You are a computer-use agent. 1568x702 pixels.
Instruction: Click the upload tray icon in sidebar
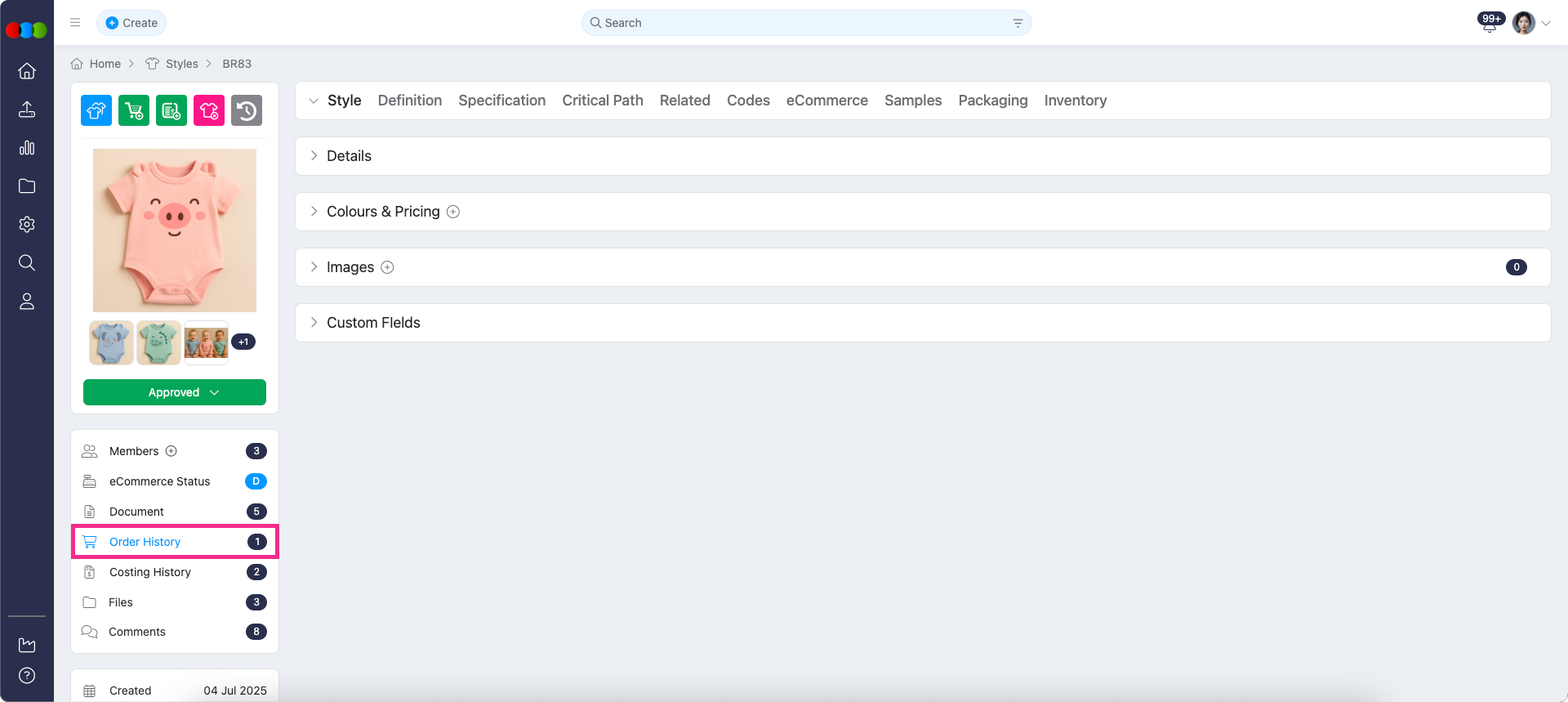point(27,110)
